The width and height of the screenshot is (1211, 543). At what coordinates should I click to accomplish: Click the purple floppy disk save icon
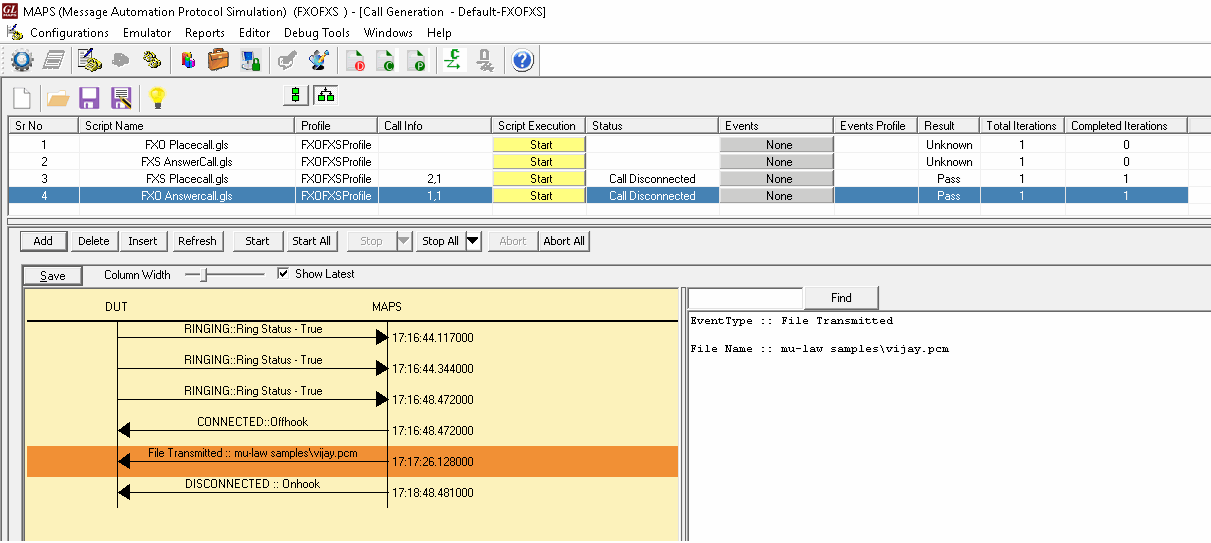89,97
